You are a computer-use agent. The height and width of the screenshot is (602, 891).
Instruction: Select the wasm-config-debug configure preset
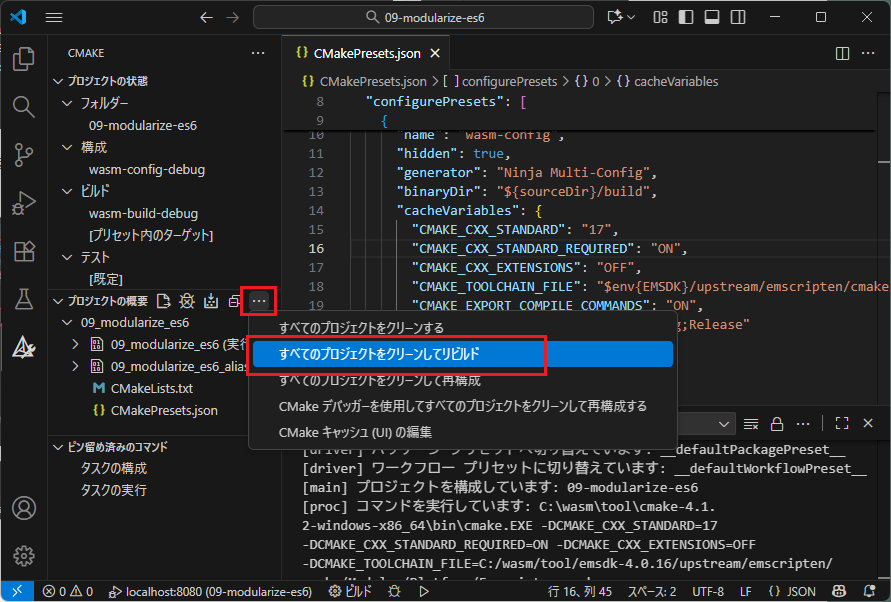147,169
